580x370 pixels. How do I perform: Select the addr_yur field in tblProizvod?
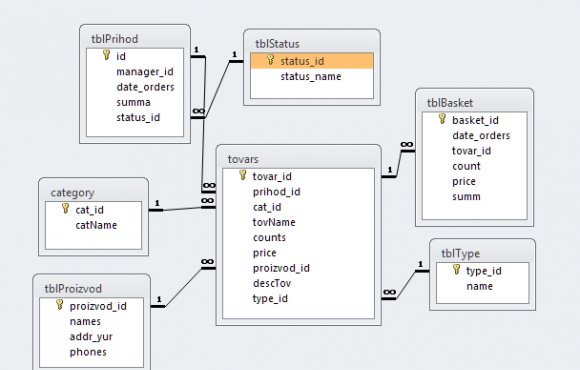coord(91,337)
